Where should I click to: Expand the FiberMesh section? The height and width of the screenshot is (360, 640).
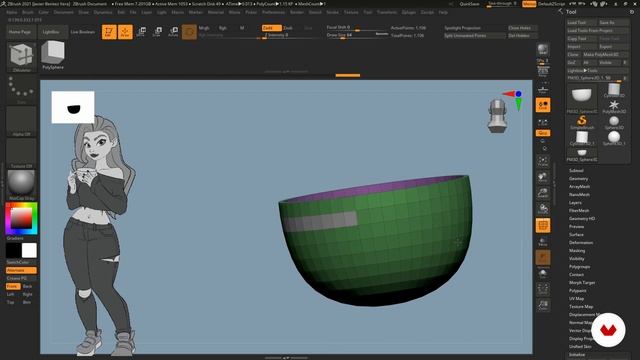pyautogui.click(x=579, y=211)
